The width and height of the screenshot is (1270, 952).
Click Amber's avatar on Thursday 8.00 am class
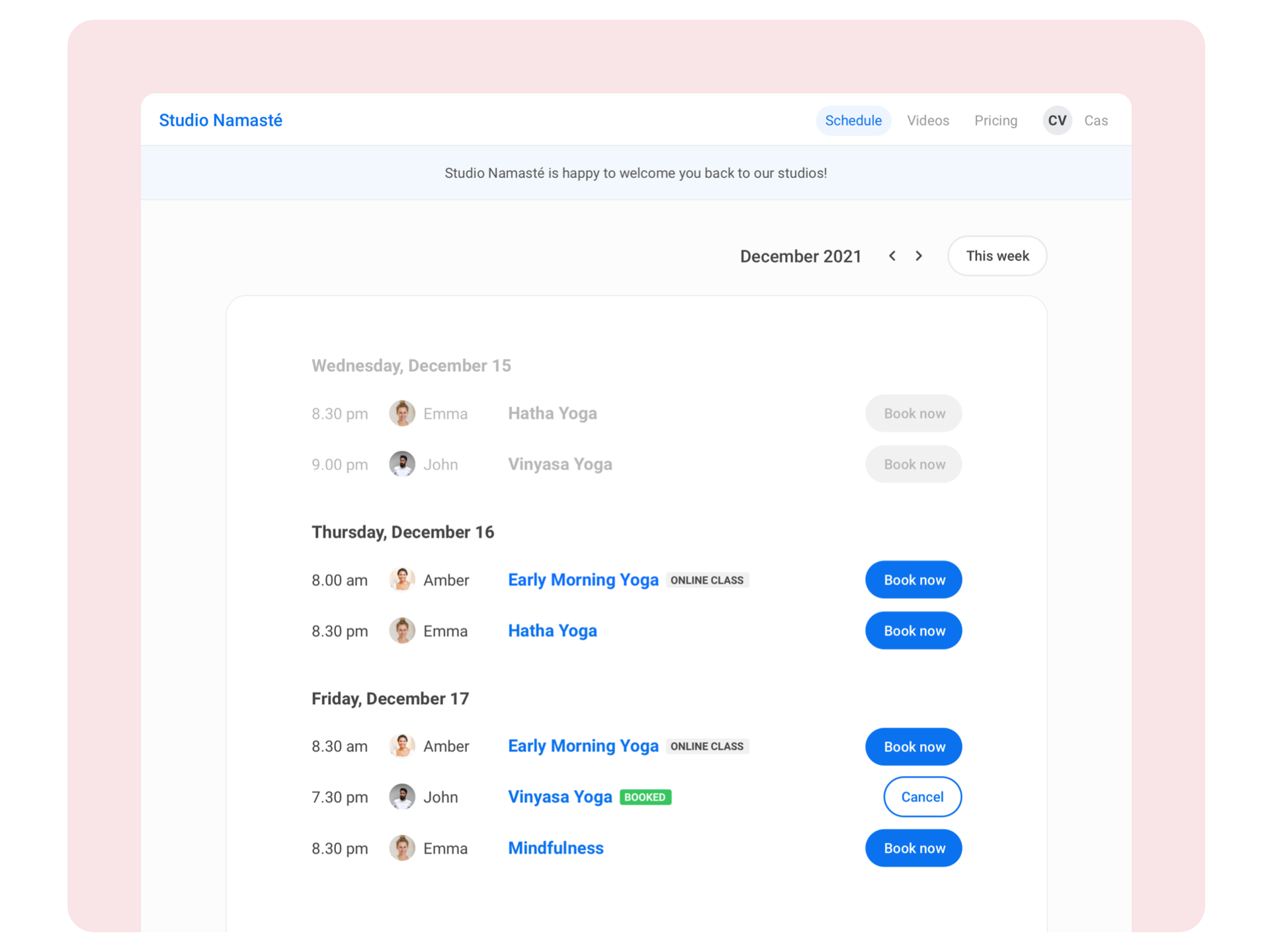402,580
